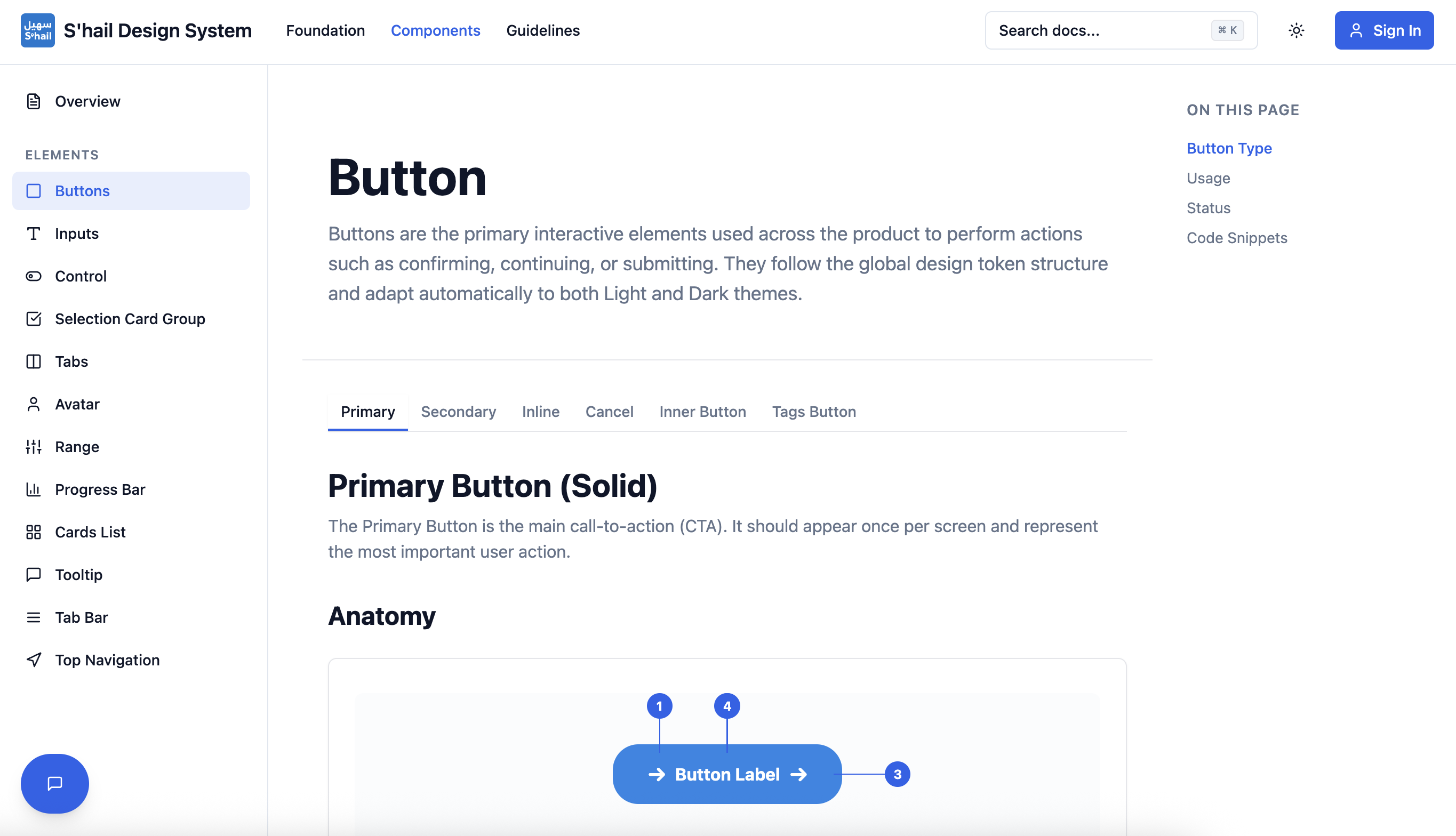Viewport: 1456px width, 836px height.
Task: Open the Foundation section
Action: [326, 30]
